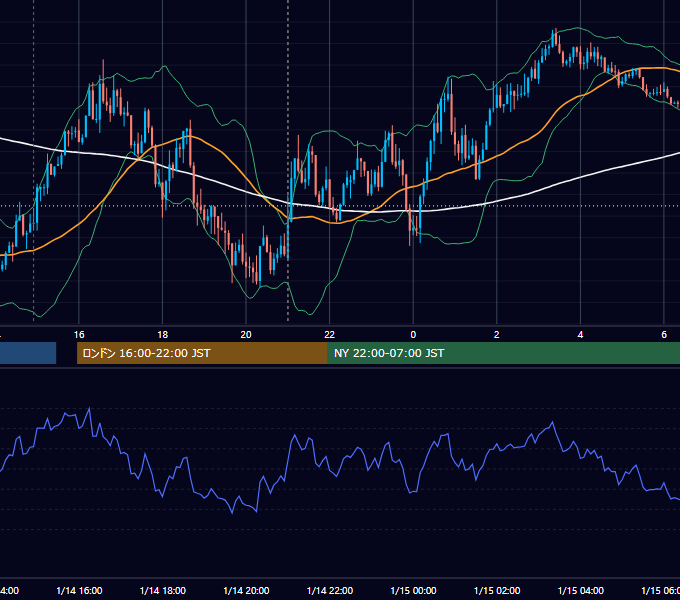Click the 1/14 22:00 label on lower axis
The width and height of the screenshot is (680, 600).
click(330, 591)
